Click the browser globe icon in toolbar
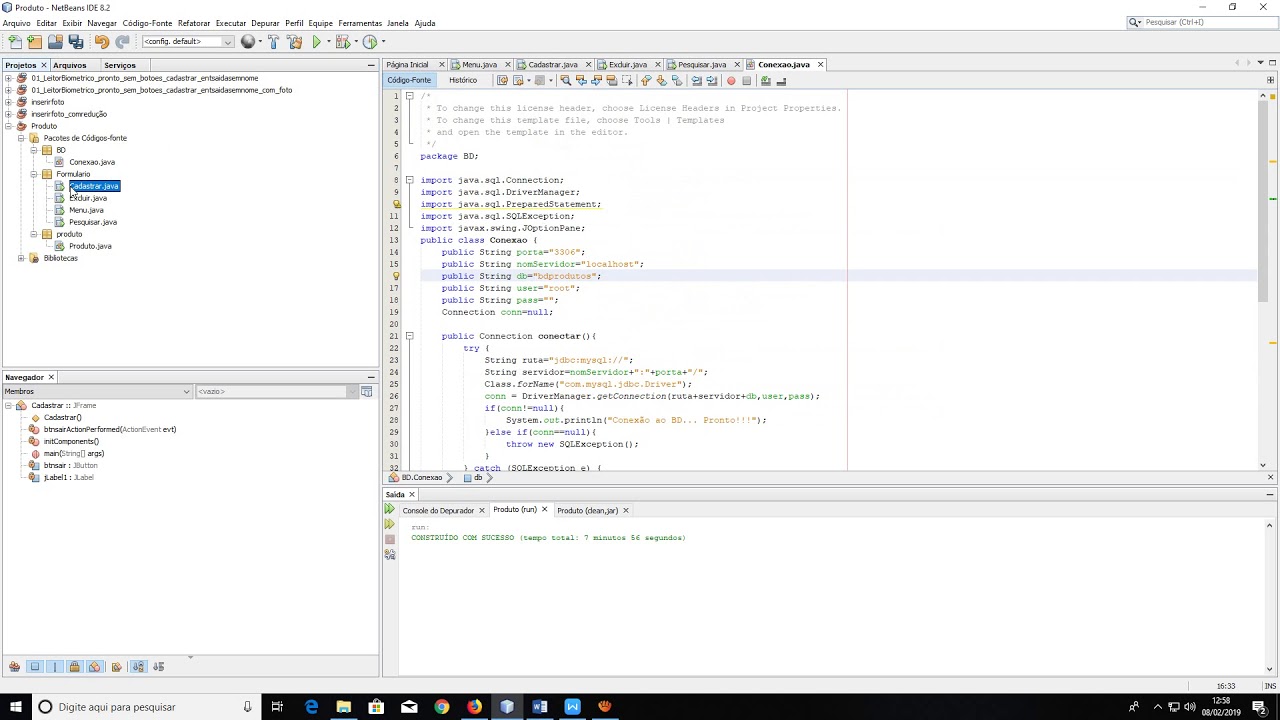 (x=247, y=42)
